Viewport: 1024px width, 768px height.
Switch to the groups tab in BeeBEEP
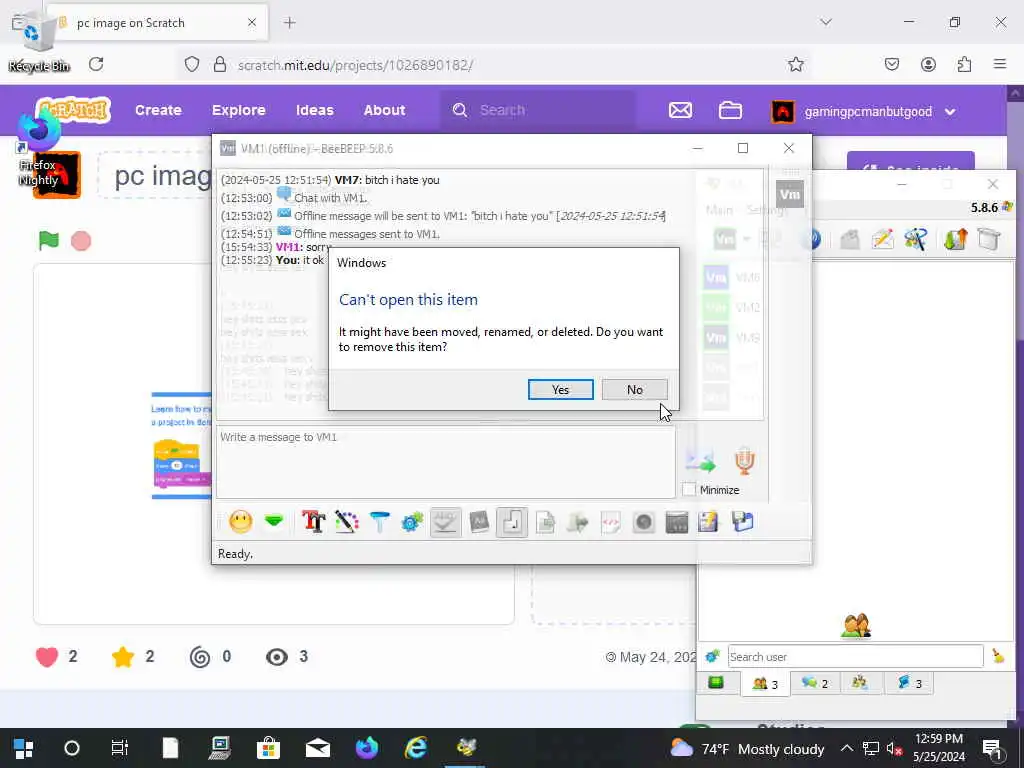pos(860,683)
